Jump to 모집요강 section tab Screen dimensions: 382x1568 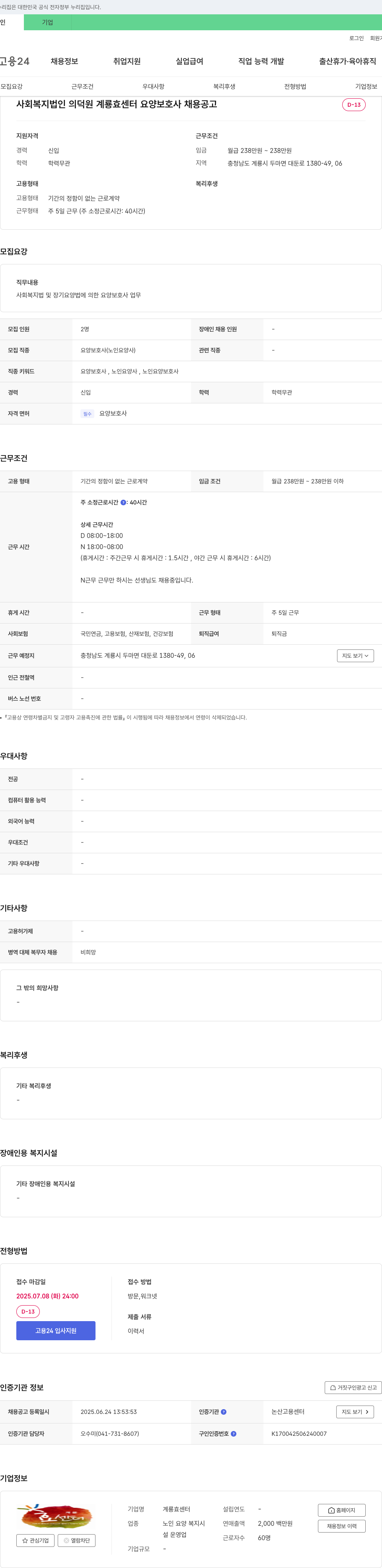[x=12, y=86]
